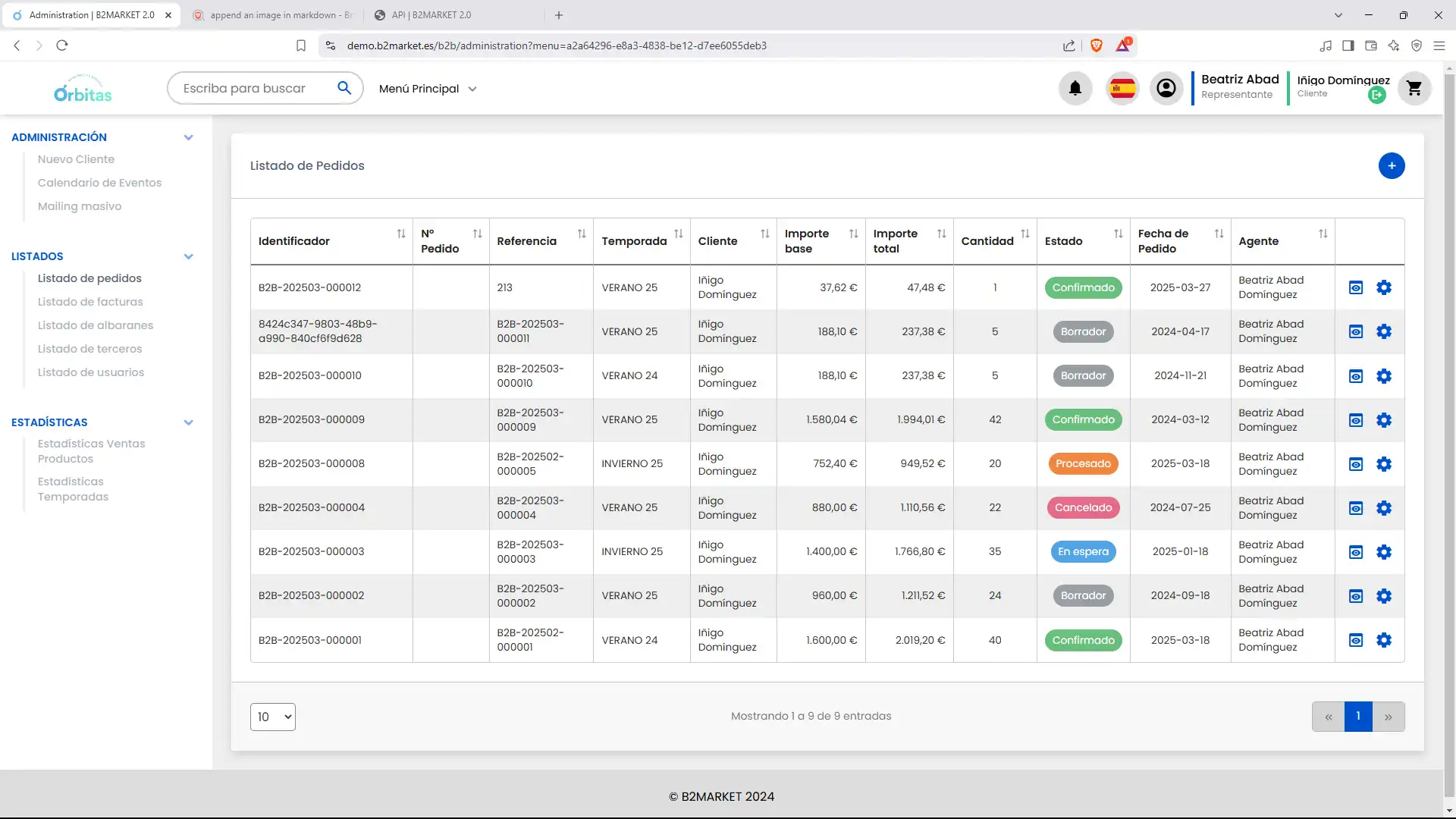The height and width of the screenshot is (819, 1456).
Task: Open the Menú Principal dropdown
Action: point(428,89)
